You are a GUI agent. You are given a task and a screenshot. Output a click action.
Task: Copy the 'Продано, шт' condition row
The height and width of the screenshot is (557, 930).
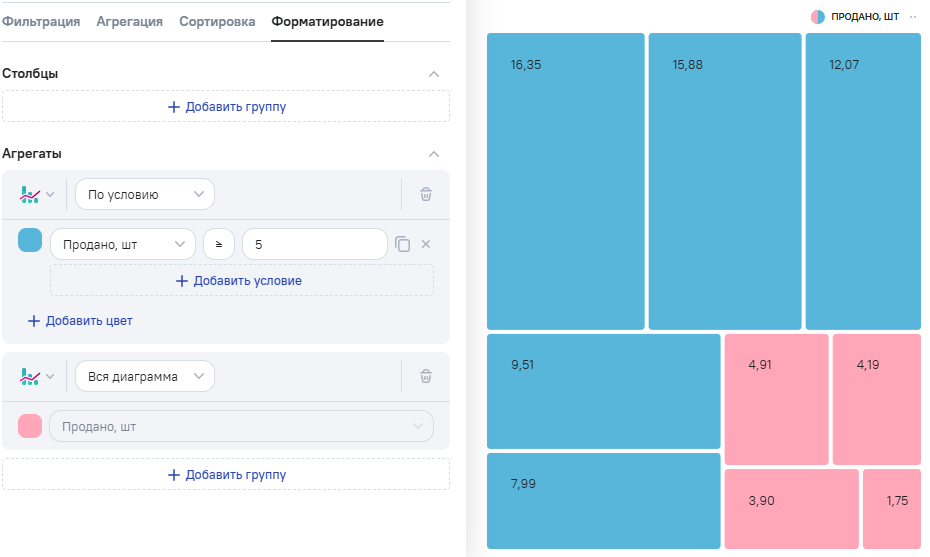(403, 244)
